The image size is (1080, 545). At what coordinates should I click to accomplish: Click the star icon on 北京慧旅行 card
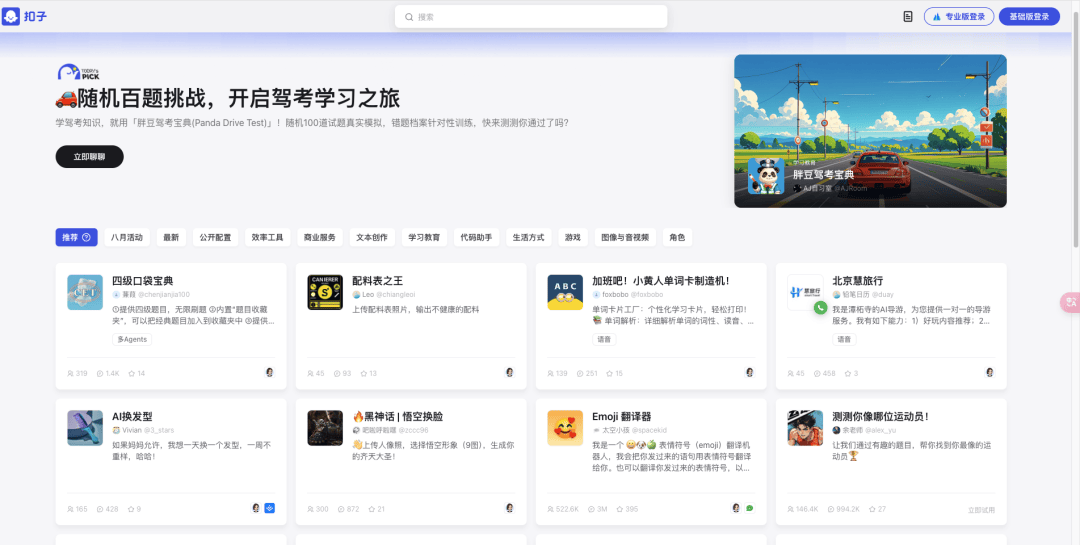(x=847, y=373)
